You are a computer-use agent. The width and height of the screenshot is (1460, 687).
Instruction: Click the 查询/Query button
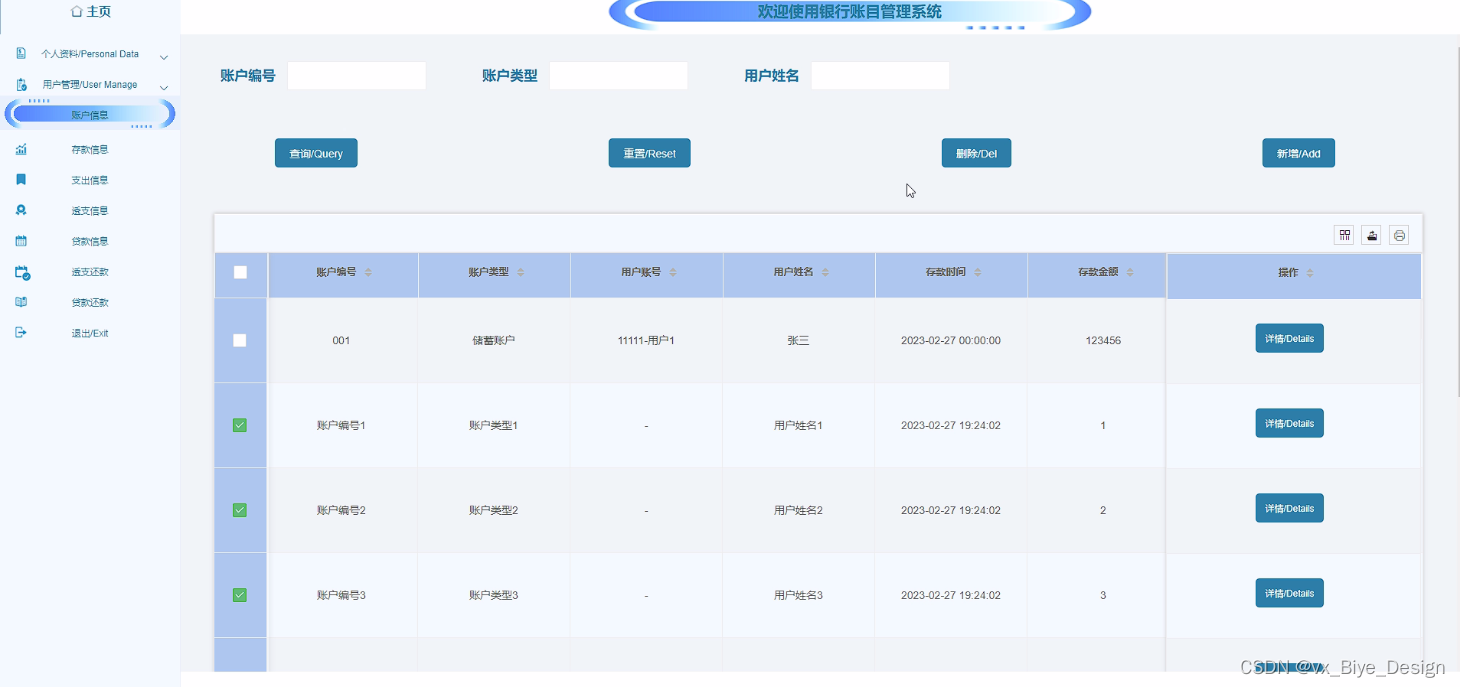point(316,153)
